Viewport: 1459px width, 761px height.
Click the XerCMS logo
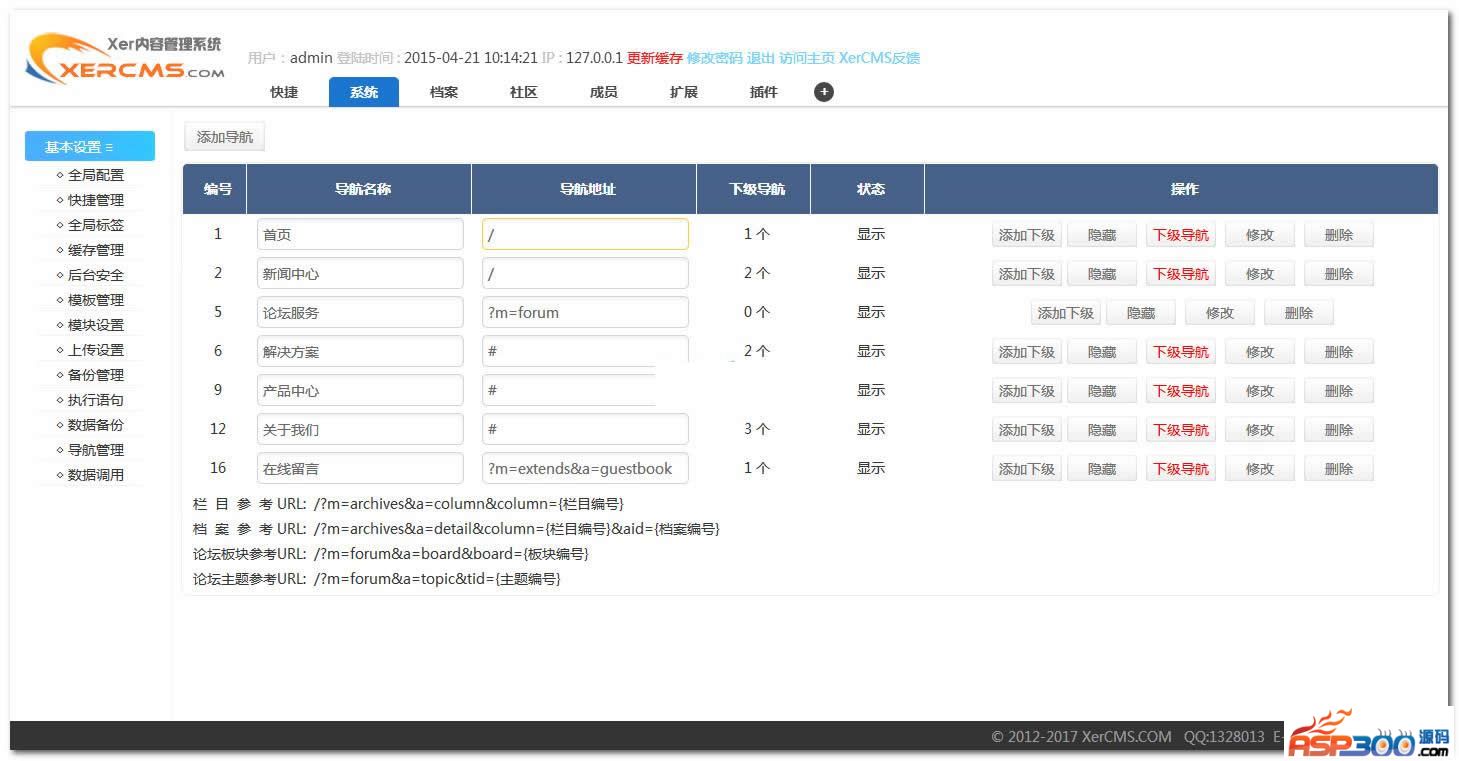(124, 59)
